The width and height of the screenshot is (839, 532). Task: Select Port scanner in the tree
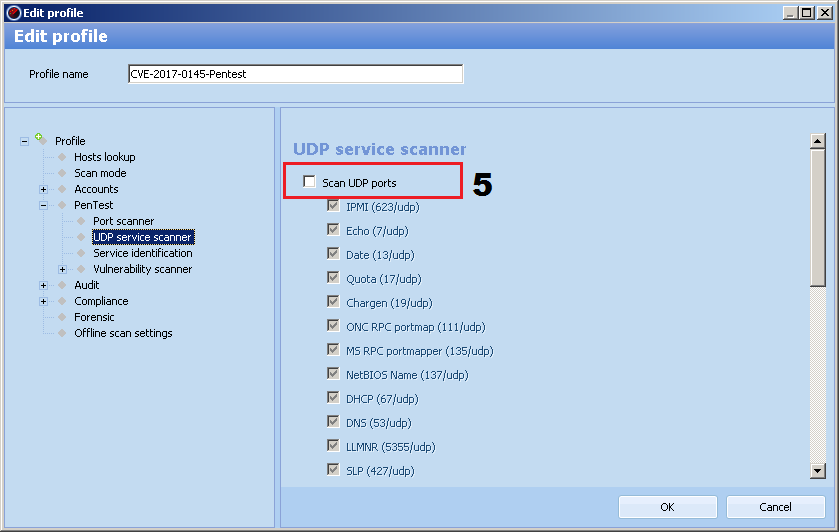pos(123,221)
